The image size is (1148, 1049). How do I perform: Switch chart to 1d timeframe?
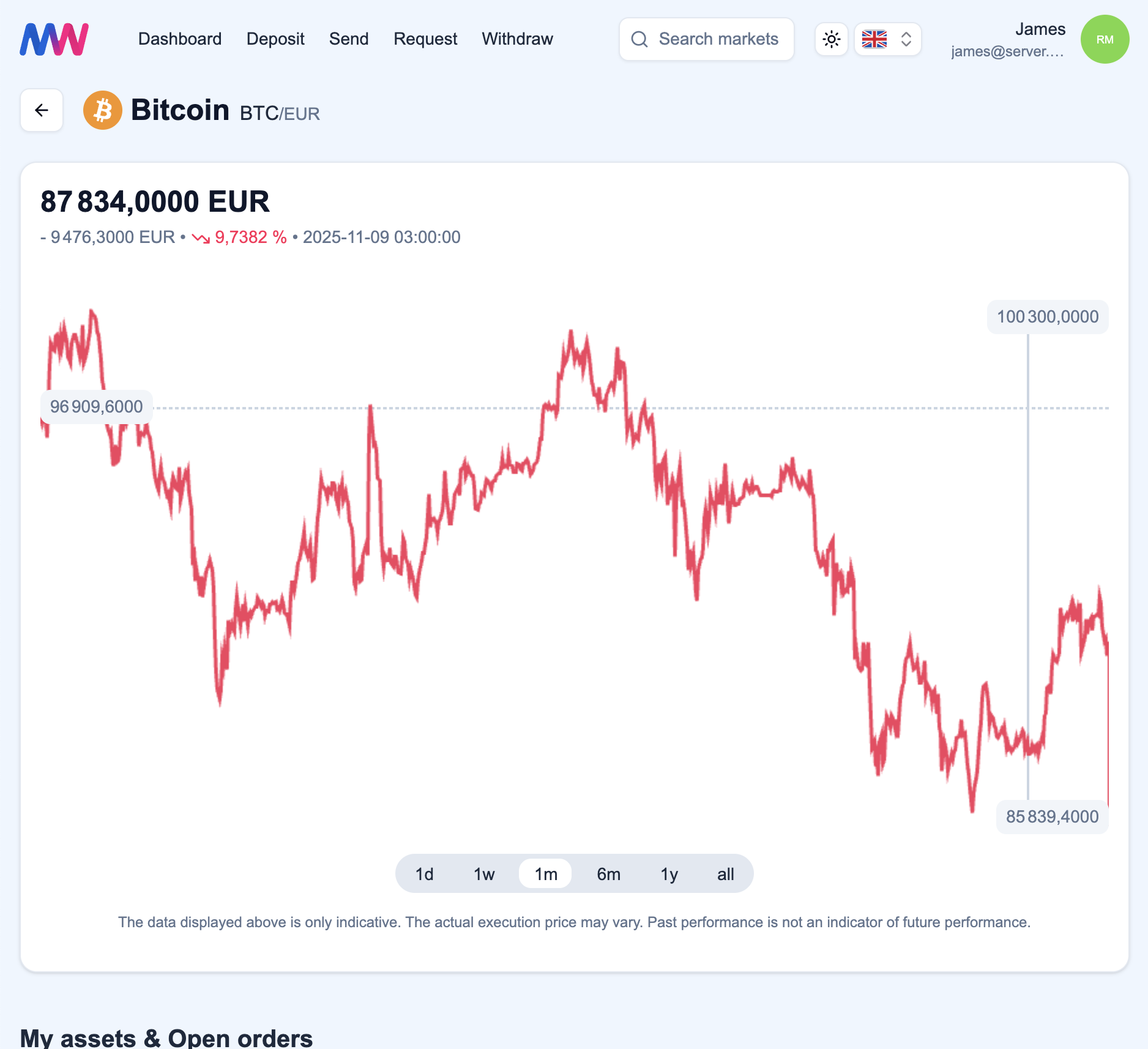(x=423, y=874)
